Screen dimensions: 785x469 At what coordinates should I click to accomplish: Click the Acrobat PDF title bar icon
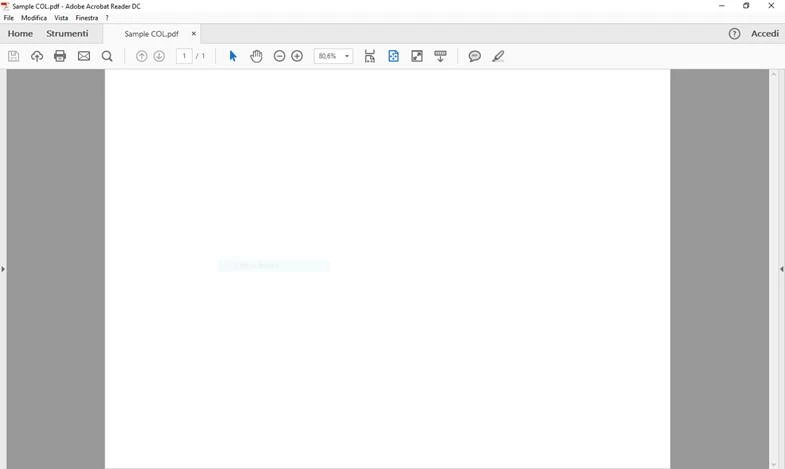click(6, 6)
